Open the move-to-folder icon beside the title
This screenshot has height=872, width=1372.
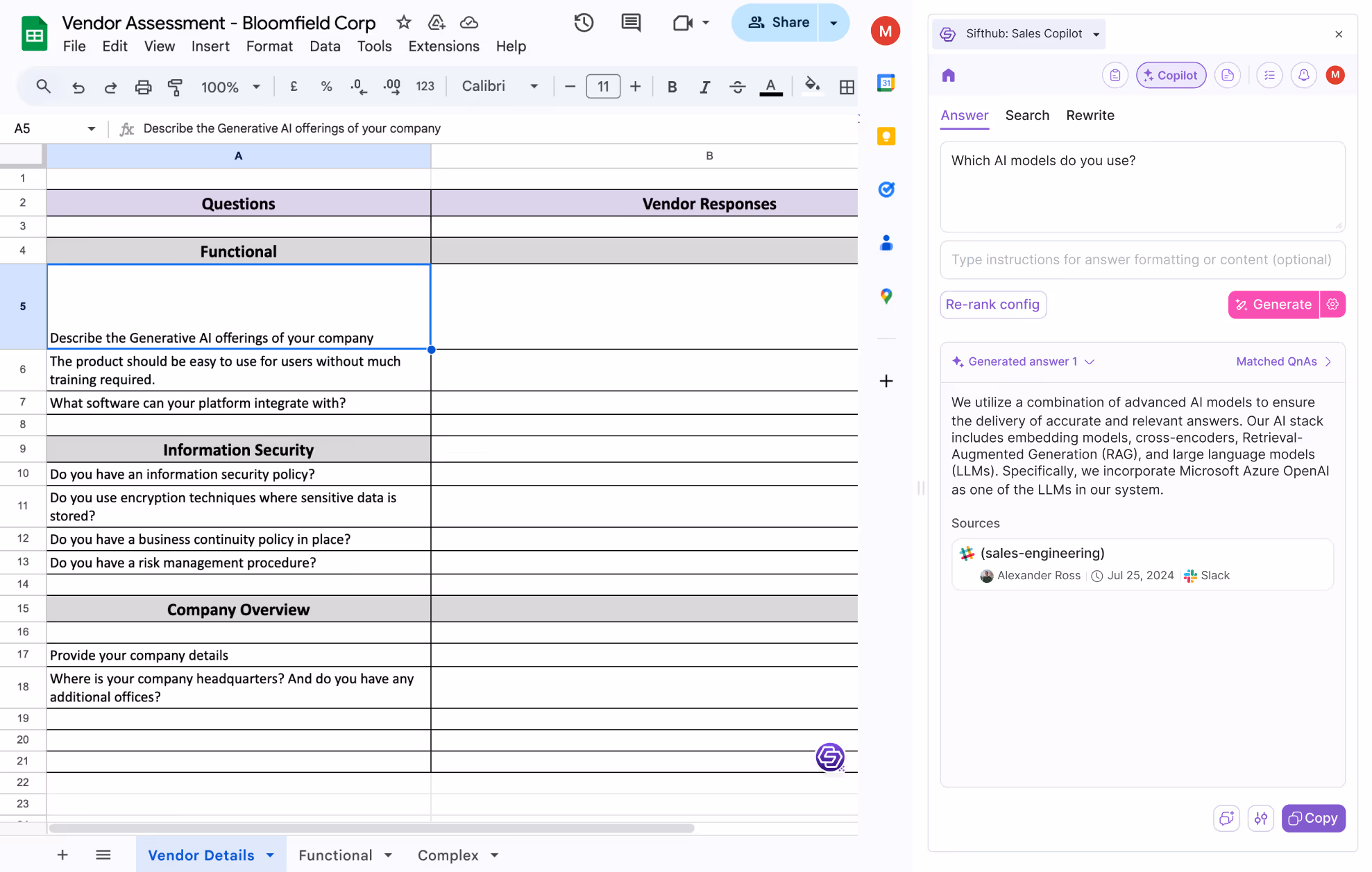click(x=437, y=22)
